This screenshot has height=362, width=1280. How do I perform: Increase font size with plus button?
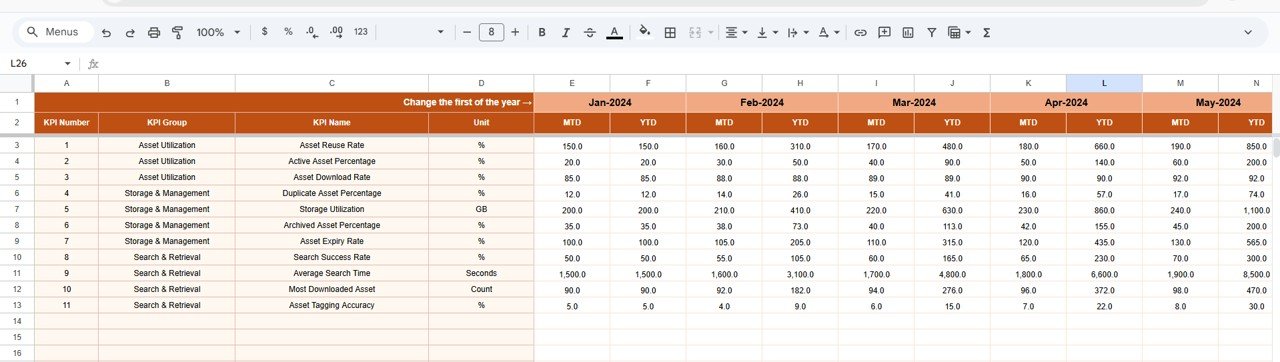tap(515, 32)
